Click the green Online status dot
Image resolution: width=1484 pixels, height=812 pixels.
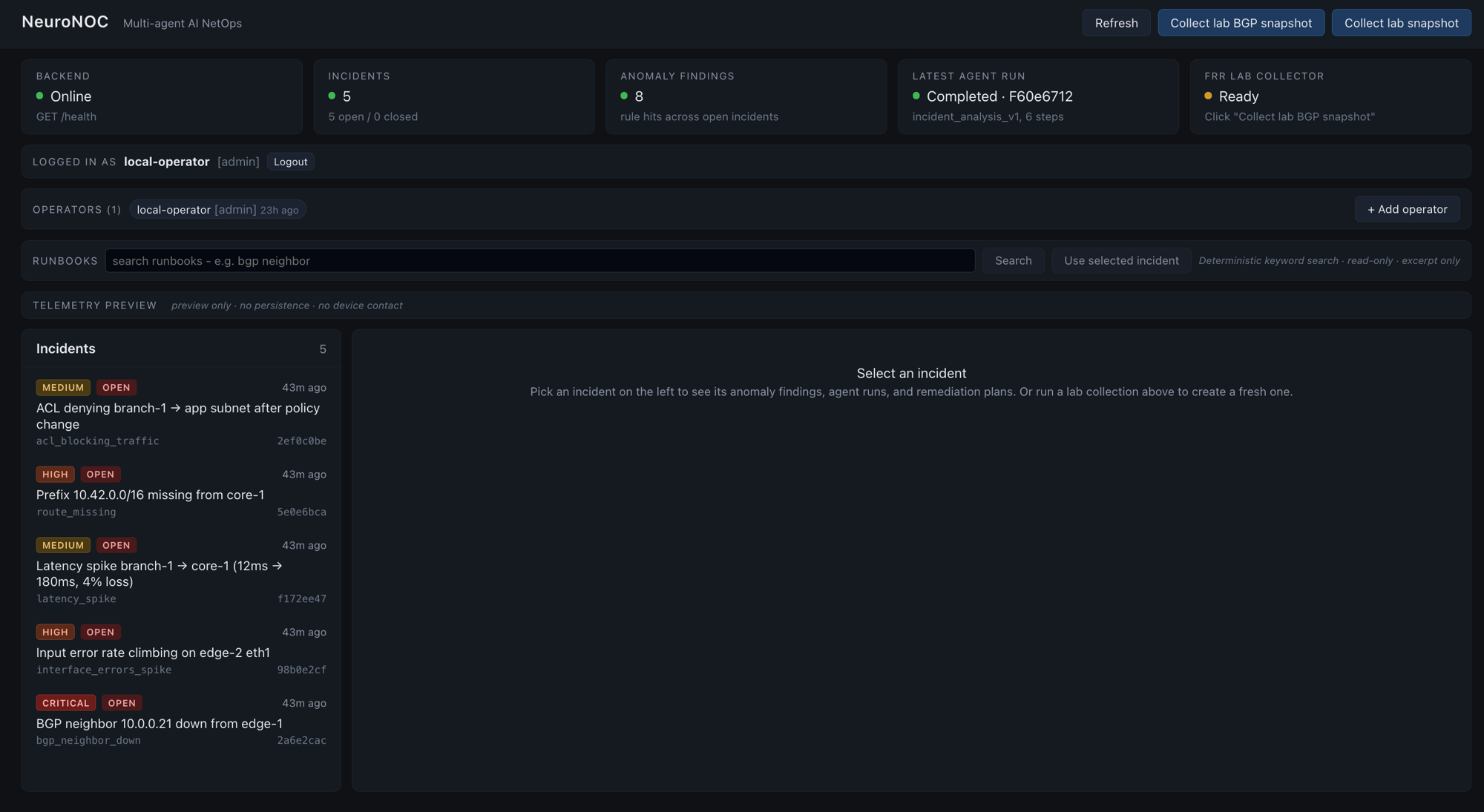40,96
